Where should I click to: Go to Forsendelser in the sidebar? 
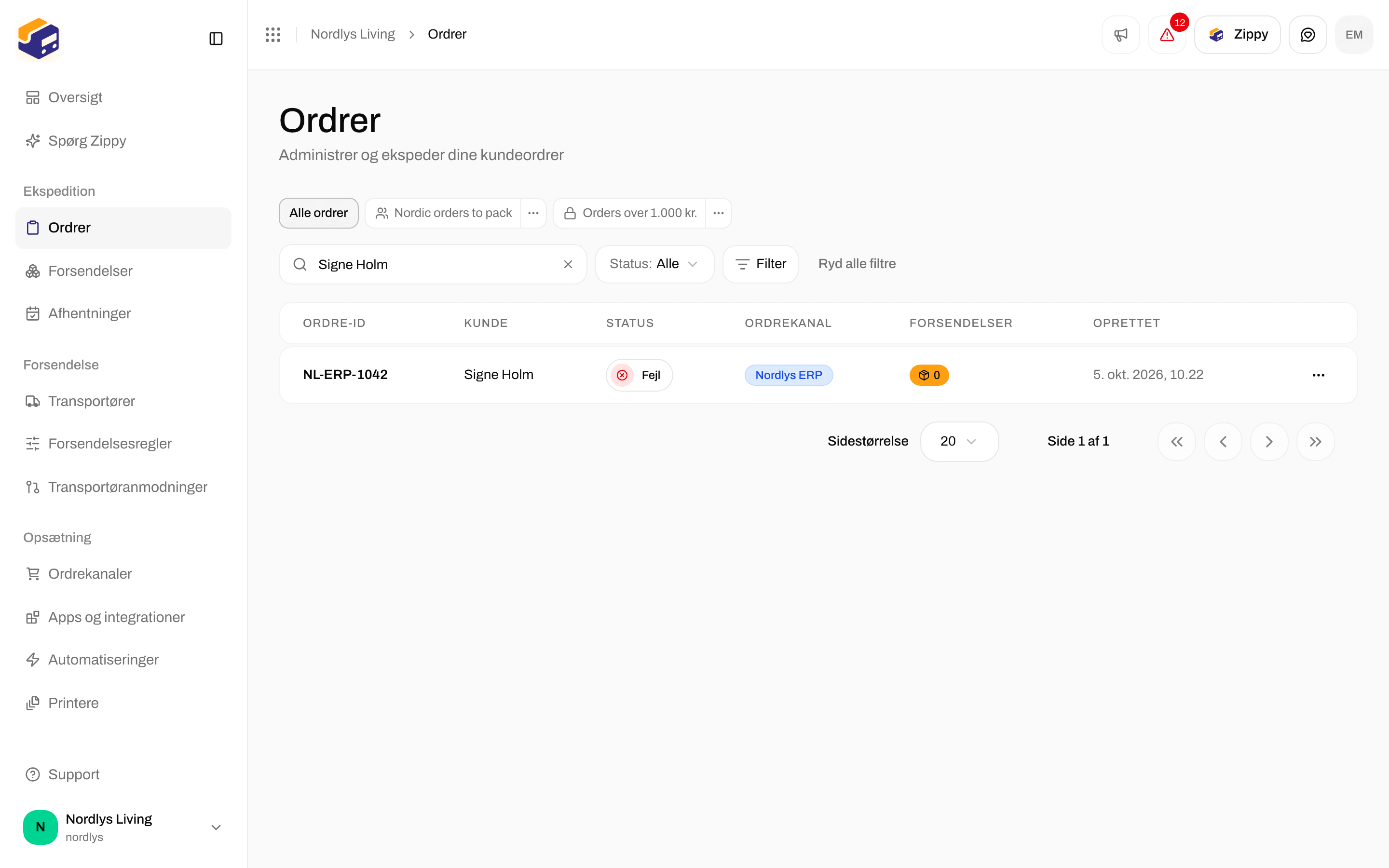tap(123, 271)
